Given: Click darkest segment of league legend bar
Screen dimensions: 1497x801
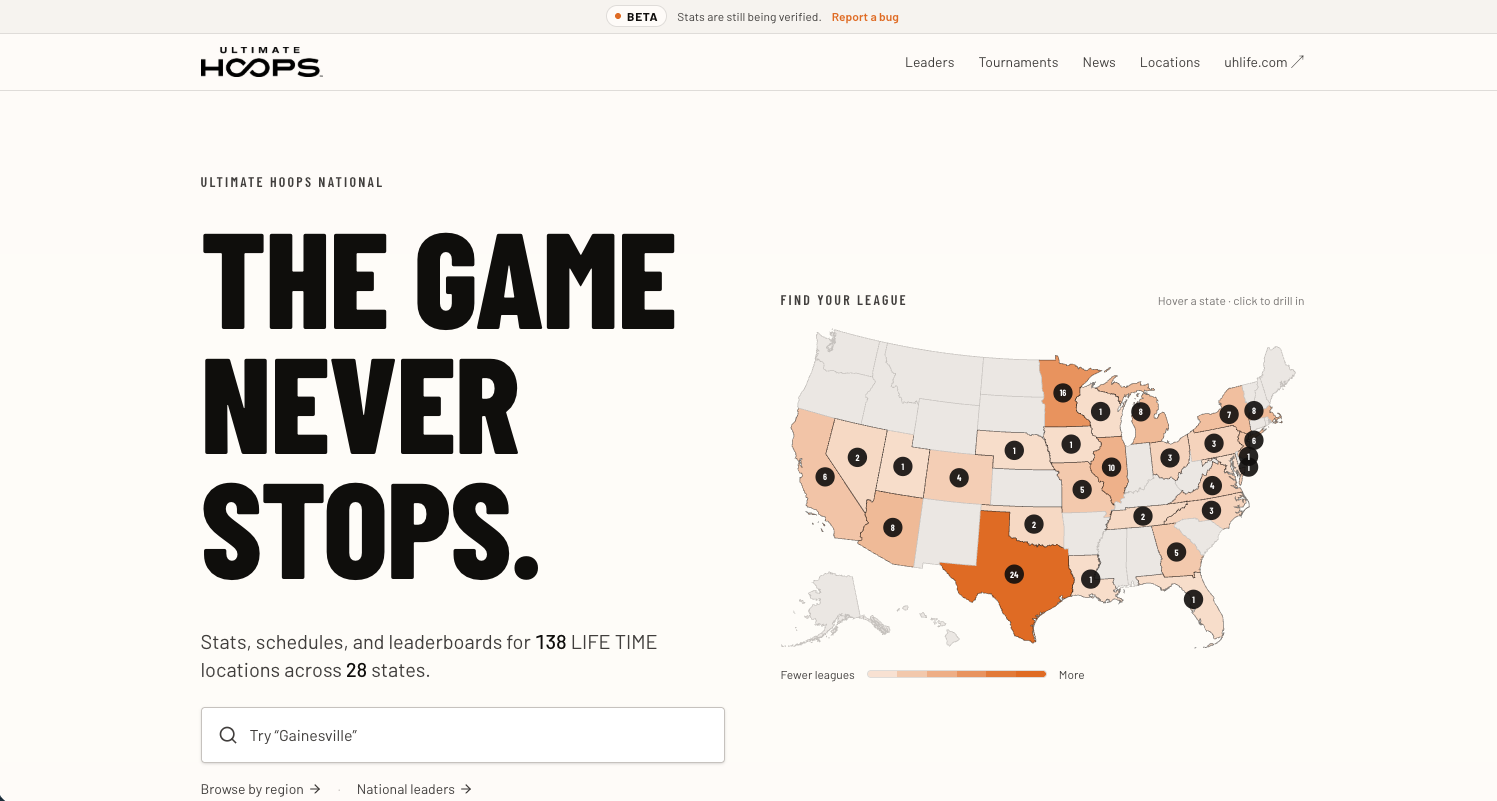Looking at the screenshot, I should (x=1032, y=675).
